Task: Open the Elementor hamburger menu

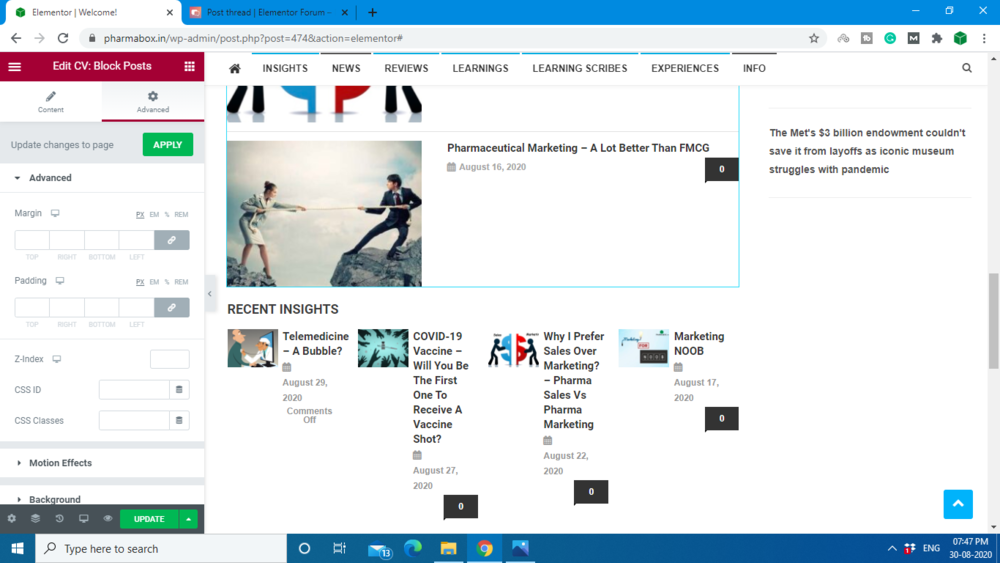Action: pyautogui.click(x=14, y=66)
